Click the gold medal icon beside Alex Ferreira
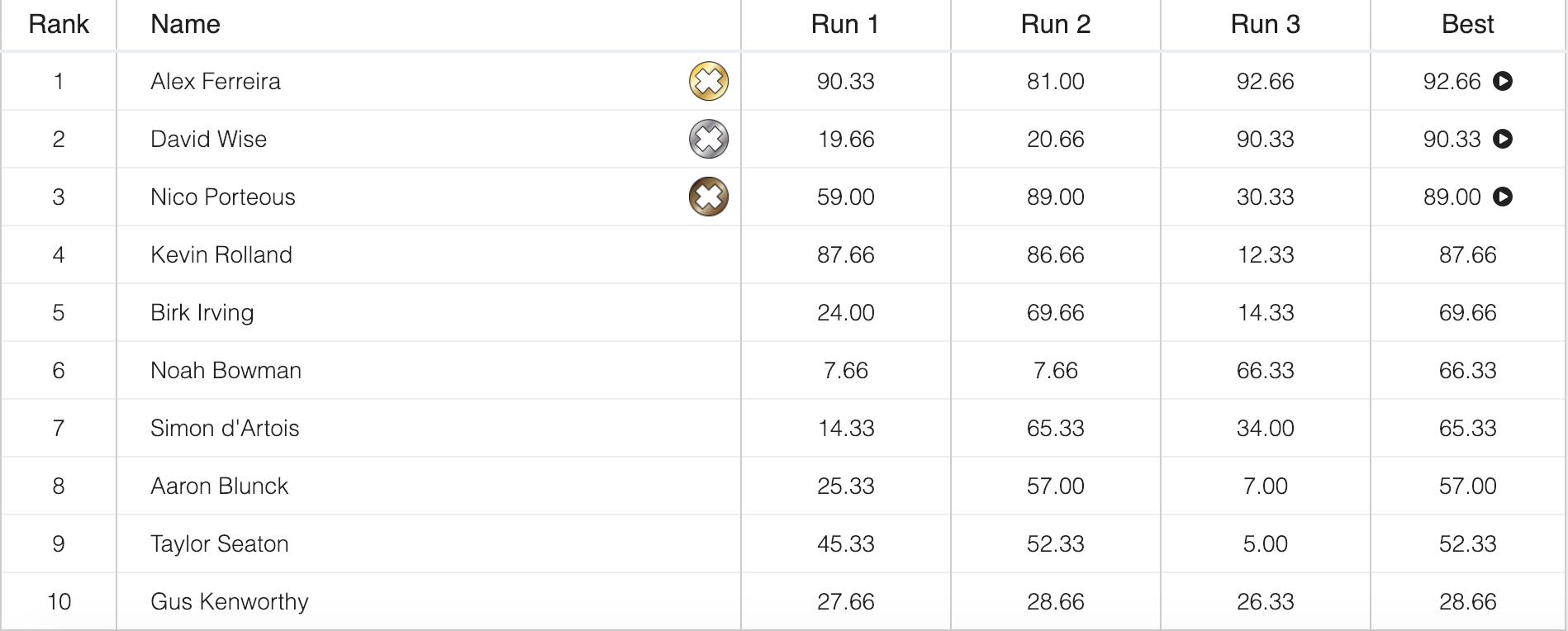Viewport: 1568px width, 631px height. coord(706,81)
